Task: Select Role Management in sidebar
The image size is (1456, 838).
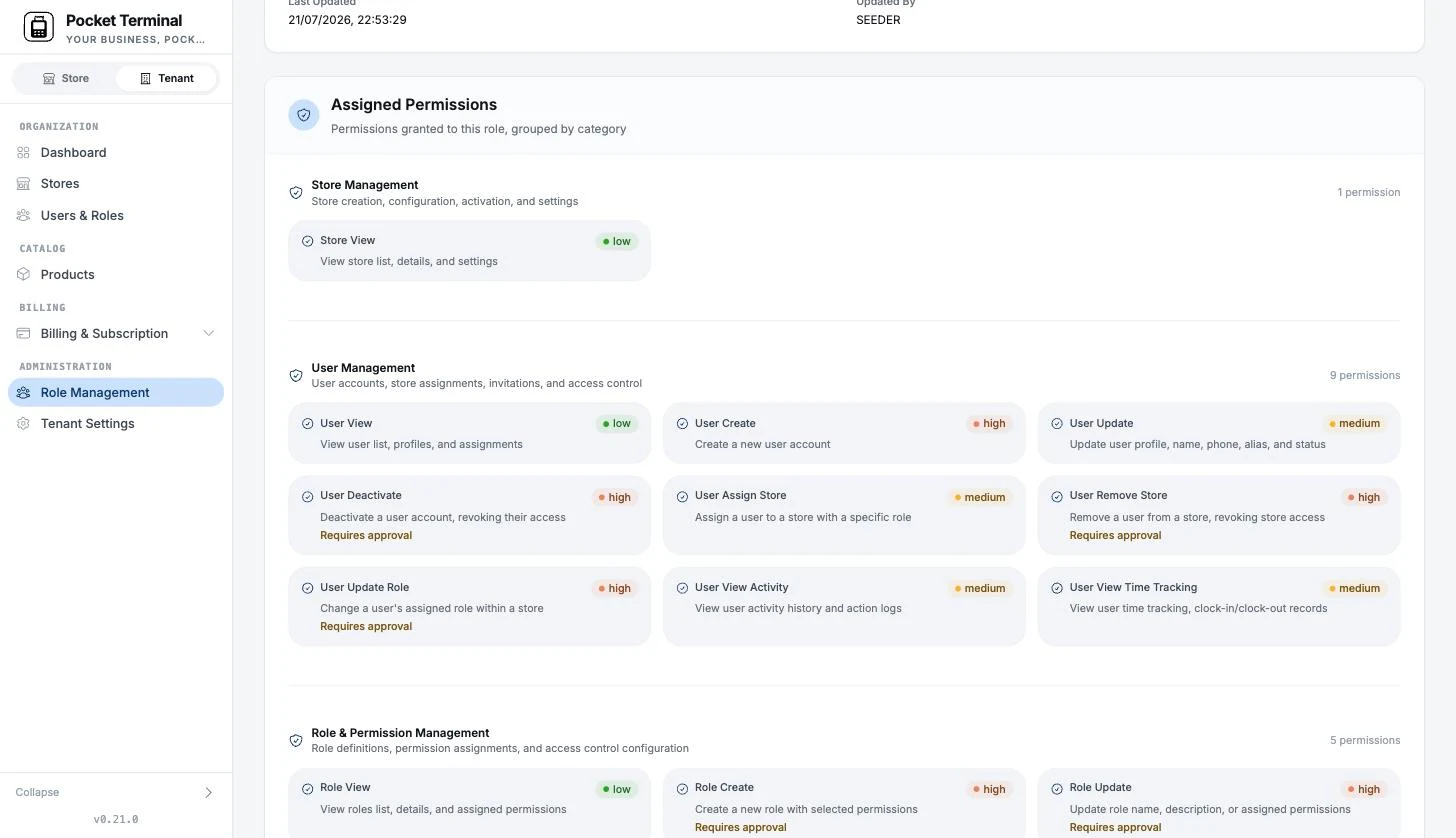Action: tap(116, 392)
